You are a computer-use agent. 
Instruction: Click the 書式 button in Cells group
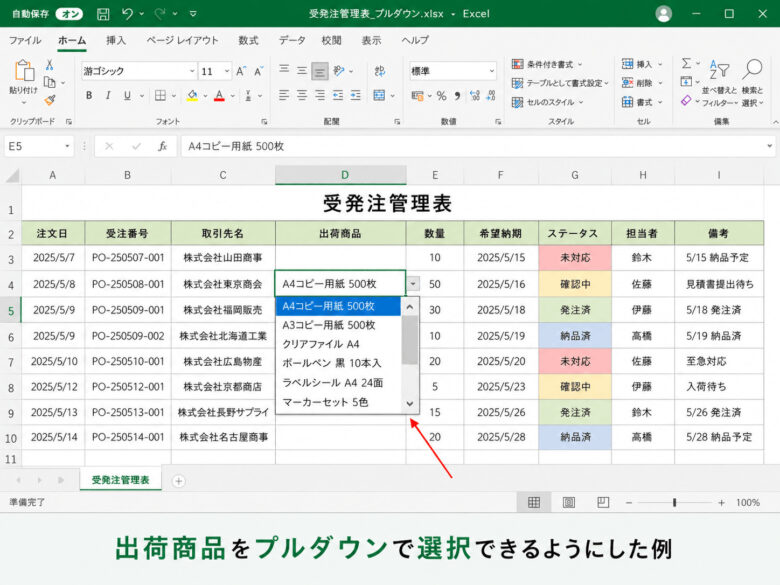(x=642, y=102)
